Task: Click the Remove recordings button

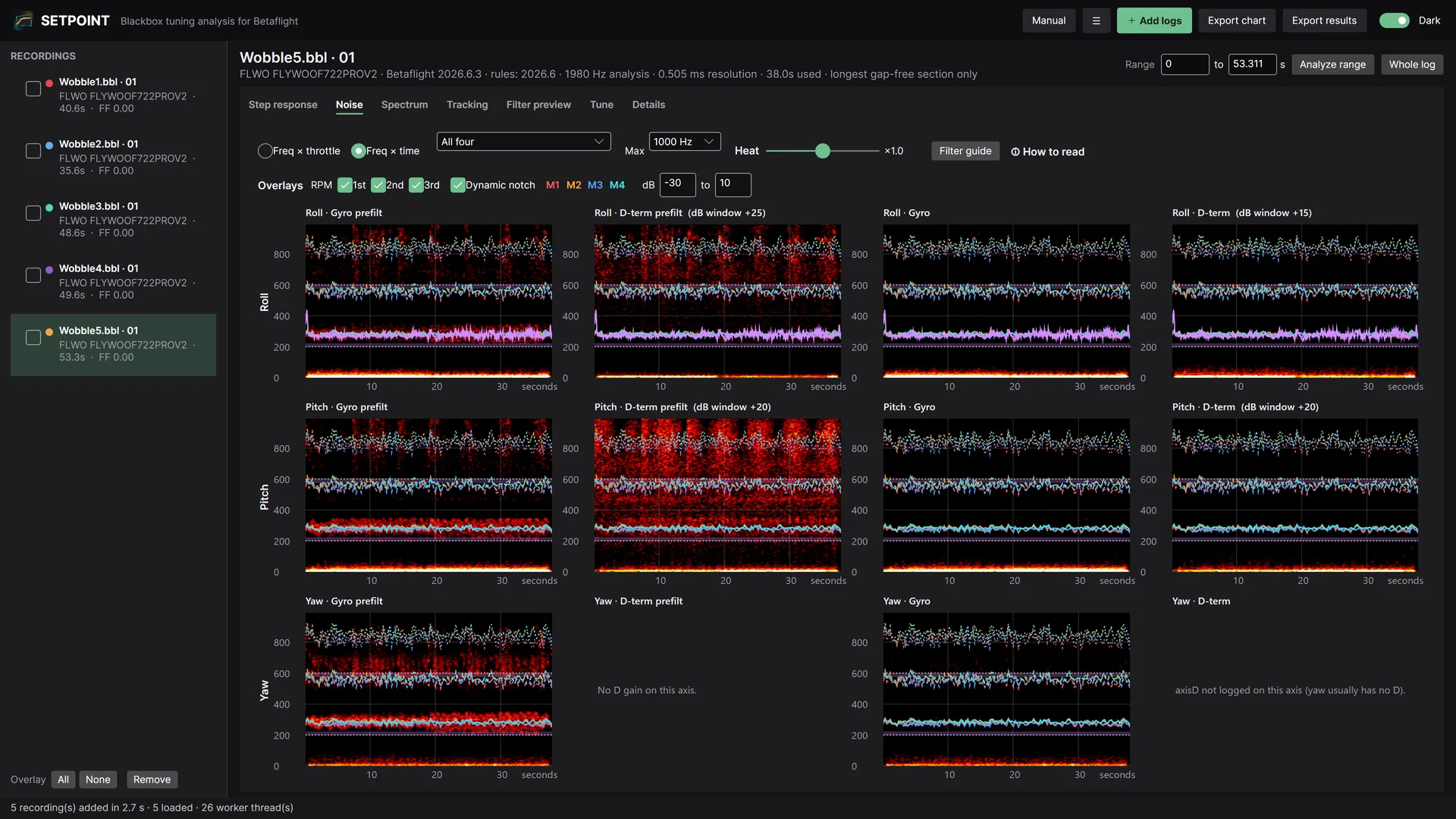Action: (152, 780)
